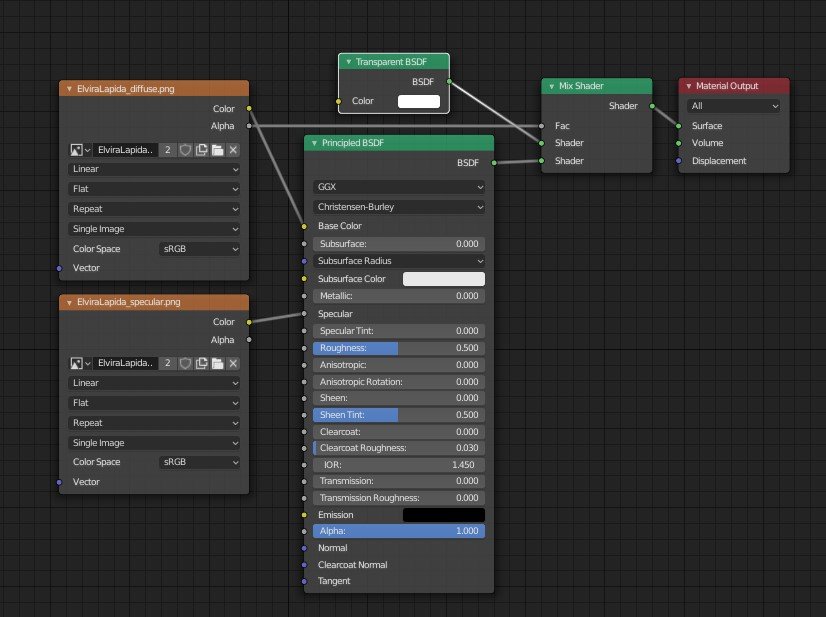Open the diffuse node's sRGB color space dropdown
This screenshot has width=826, height=617.
pos(200,249)
